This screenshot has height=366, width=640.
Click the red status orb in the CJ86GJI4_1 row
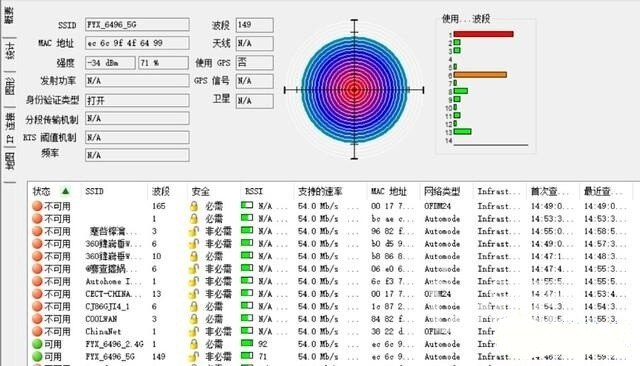click(x=37, y=306)
